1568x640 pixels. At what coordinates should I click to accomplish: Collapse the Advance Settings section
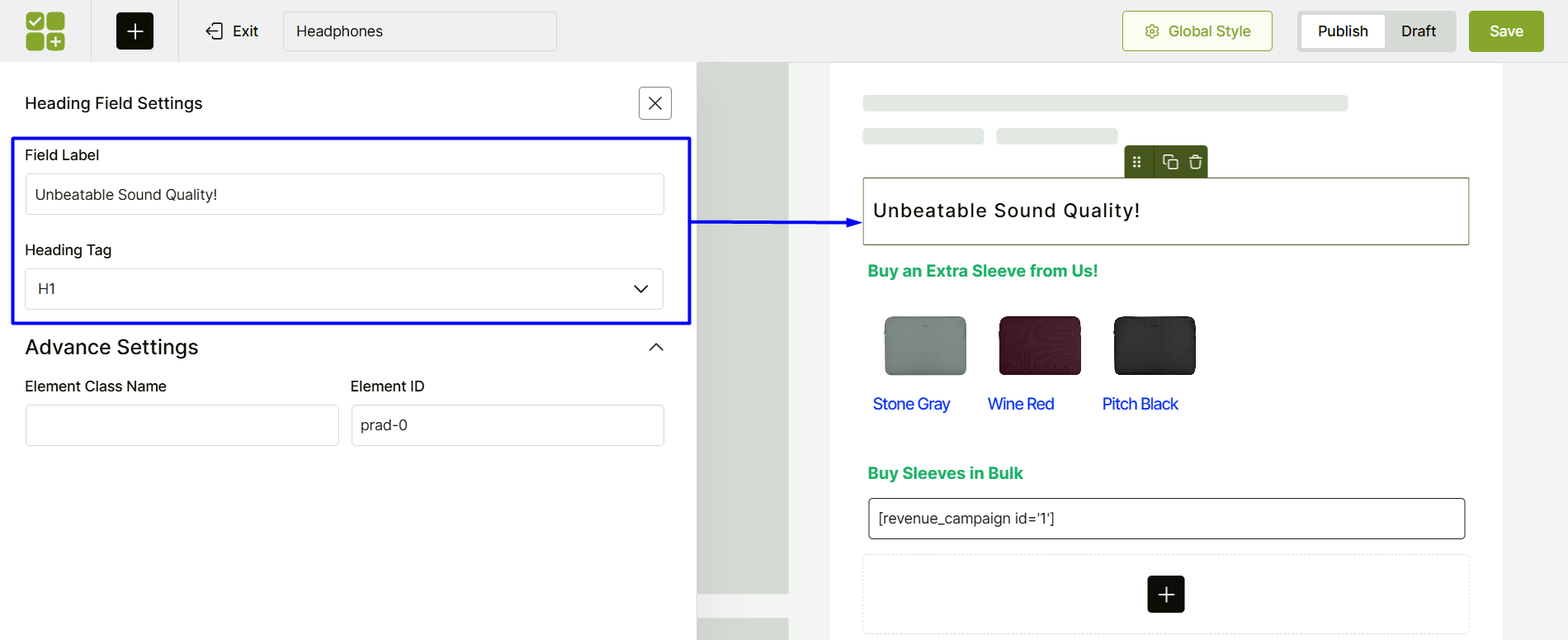click(x=656, y=348)
